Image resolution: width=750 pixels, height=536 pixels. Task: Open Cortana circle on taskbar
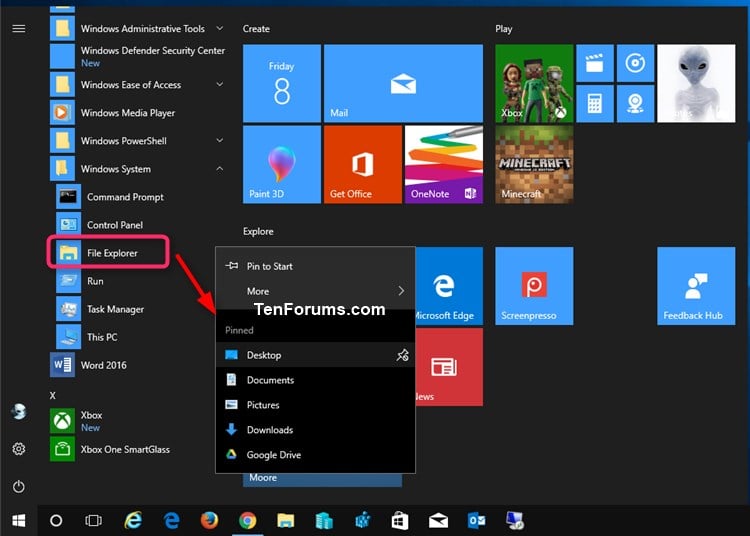coord(56,520)
